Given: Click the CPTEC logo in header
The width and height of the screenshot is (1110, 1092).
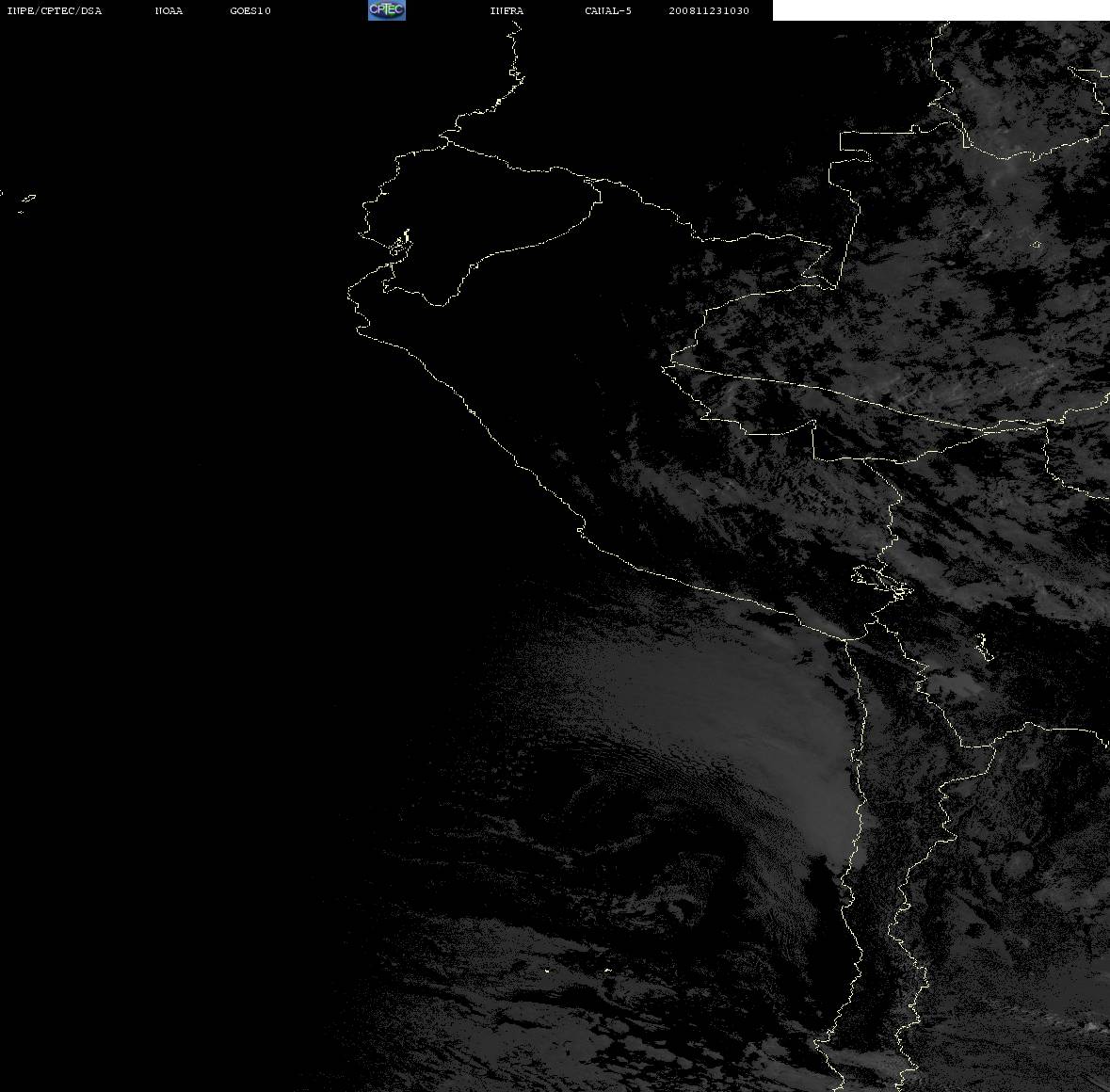Looking at the screenshot, I should [387, 10].
